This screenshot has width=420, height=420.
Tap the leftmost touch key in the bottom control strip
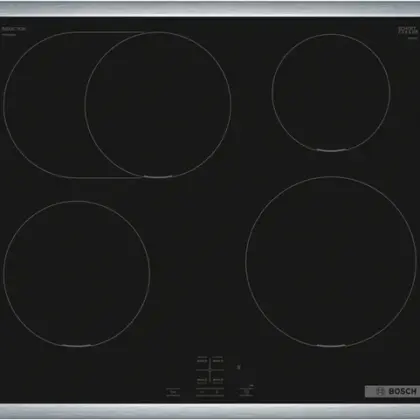click(x=173, y=392)
